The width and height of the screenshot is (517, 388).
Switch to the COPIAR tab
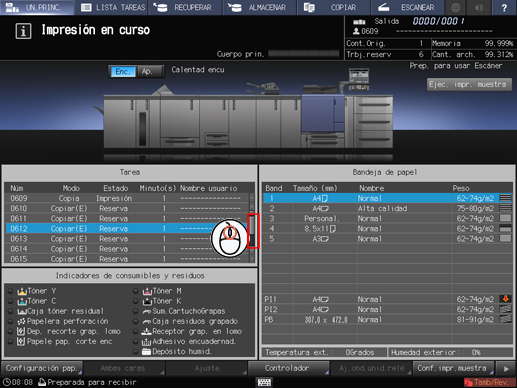334,7
